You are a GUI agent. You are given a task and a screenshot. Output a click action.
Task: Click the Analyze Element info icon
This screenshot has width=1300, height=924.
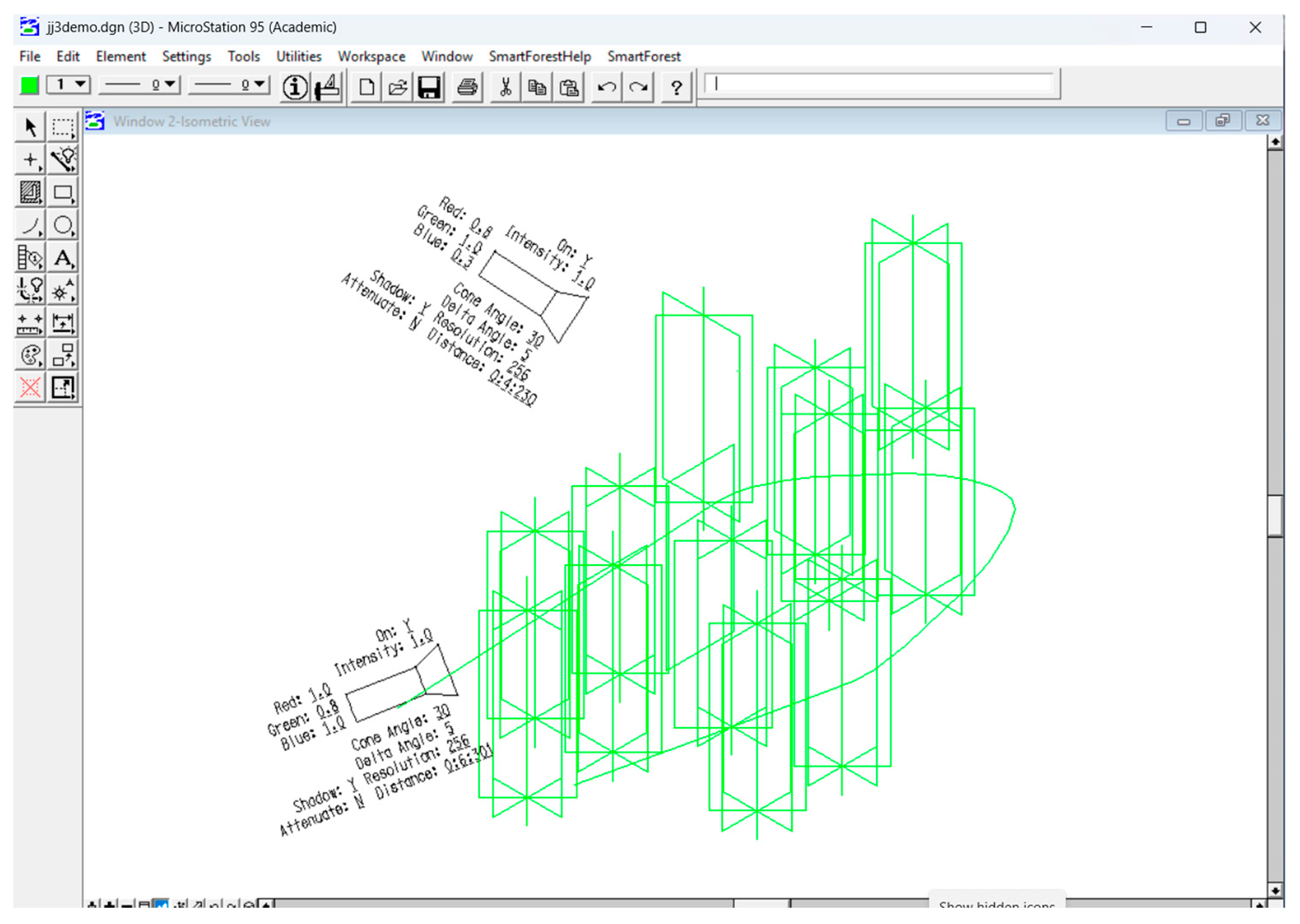click(295, 87)
